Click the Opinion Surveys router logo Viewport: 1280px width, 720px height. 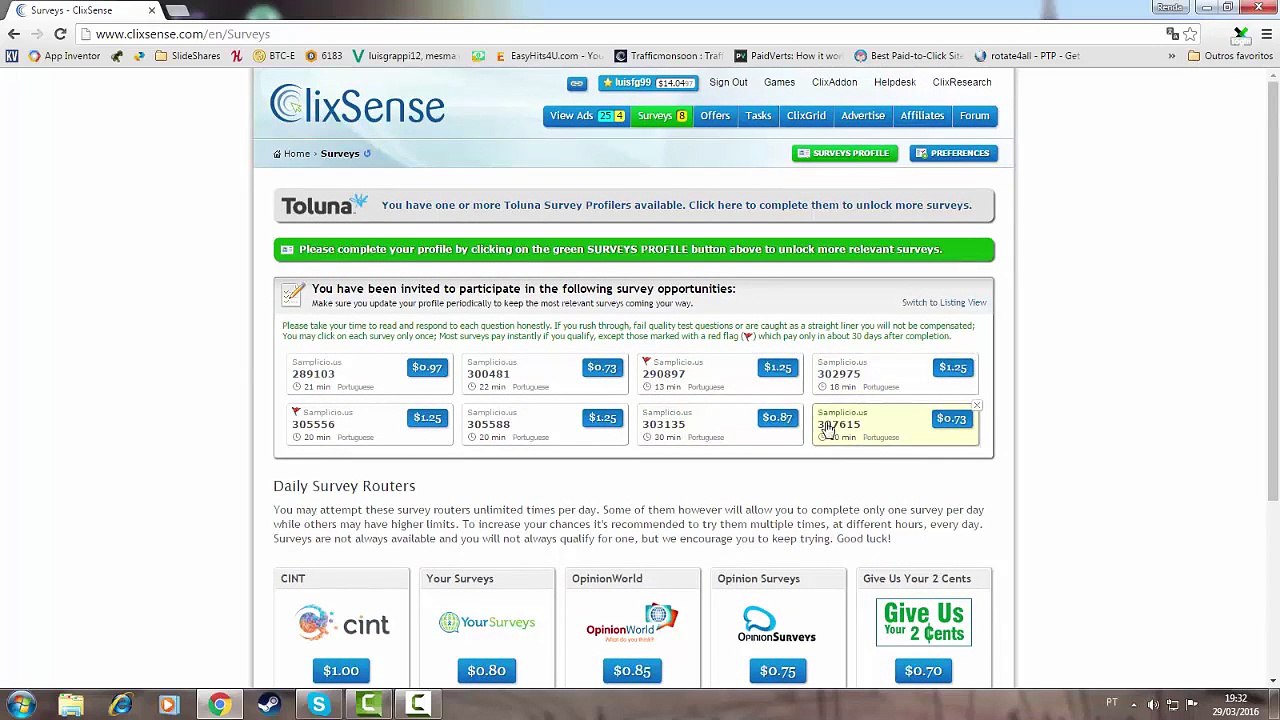click(777, 625)
